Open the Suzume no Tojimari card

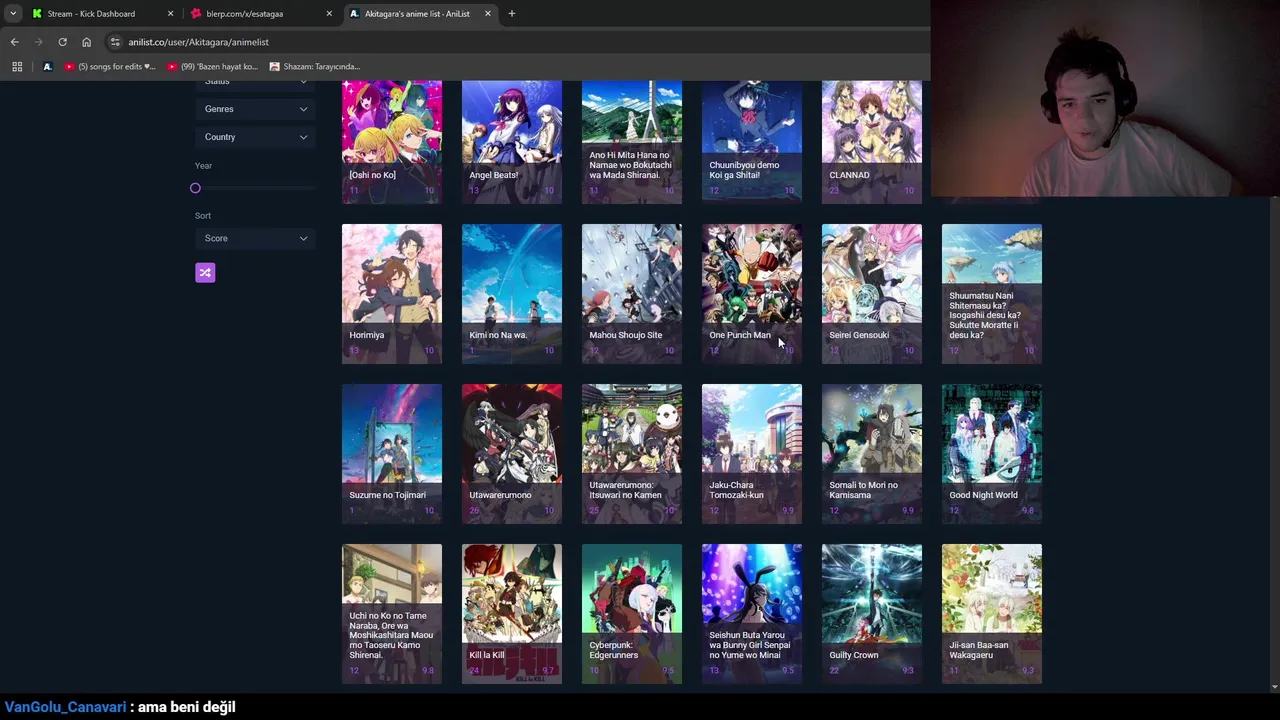point(392,454)
